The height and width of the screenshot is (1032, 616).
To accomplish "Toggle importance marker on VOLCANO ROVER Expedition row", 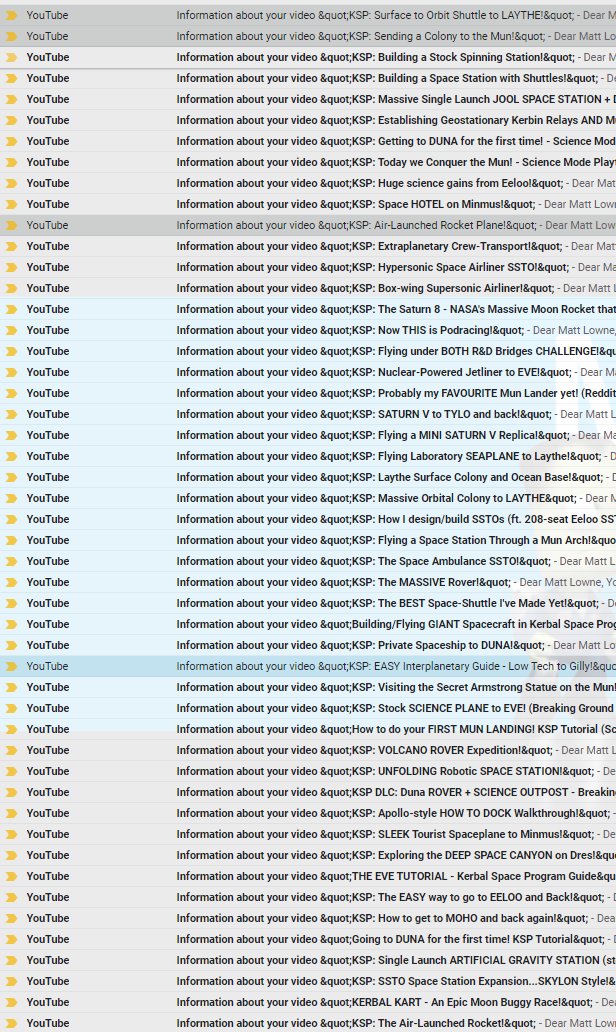I will pyautogui.click(x=11, y=750).
